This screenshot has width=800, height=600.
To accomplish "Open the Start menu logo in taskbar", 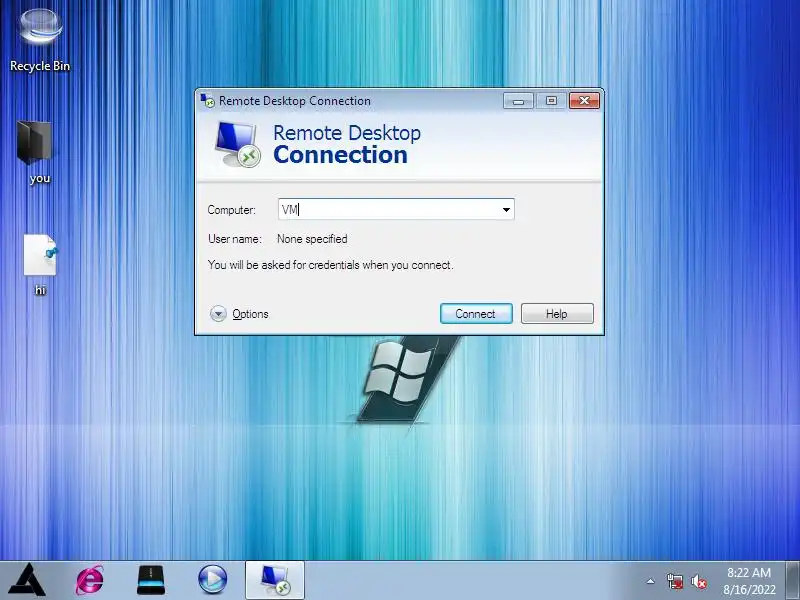I will coord(28,580).
